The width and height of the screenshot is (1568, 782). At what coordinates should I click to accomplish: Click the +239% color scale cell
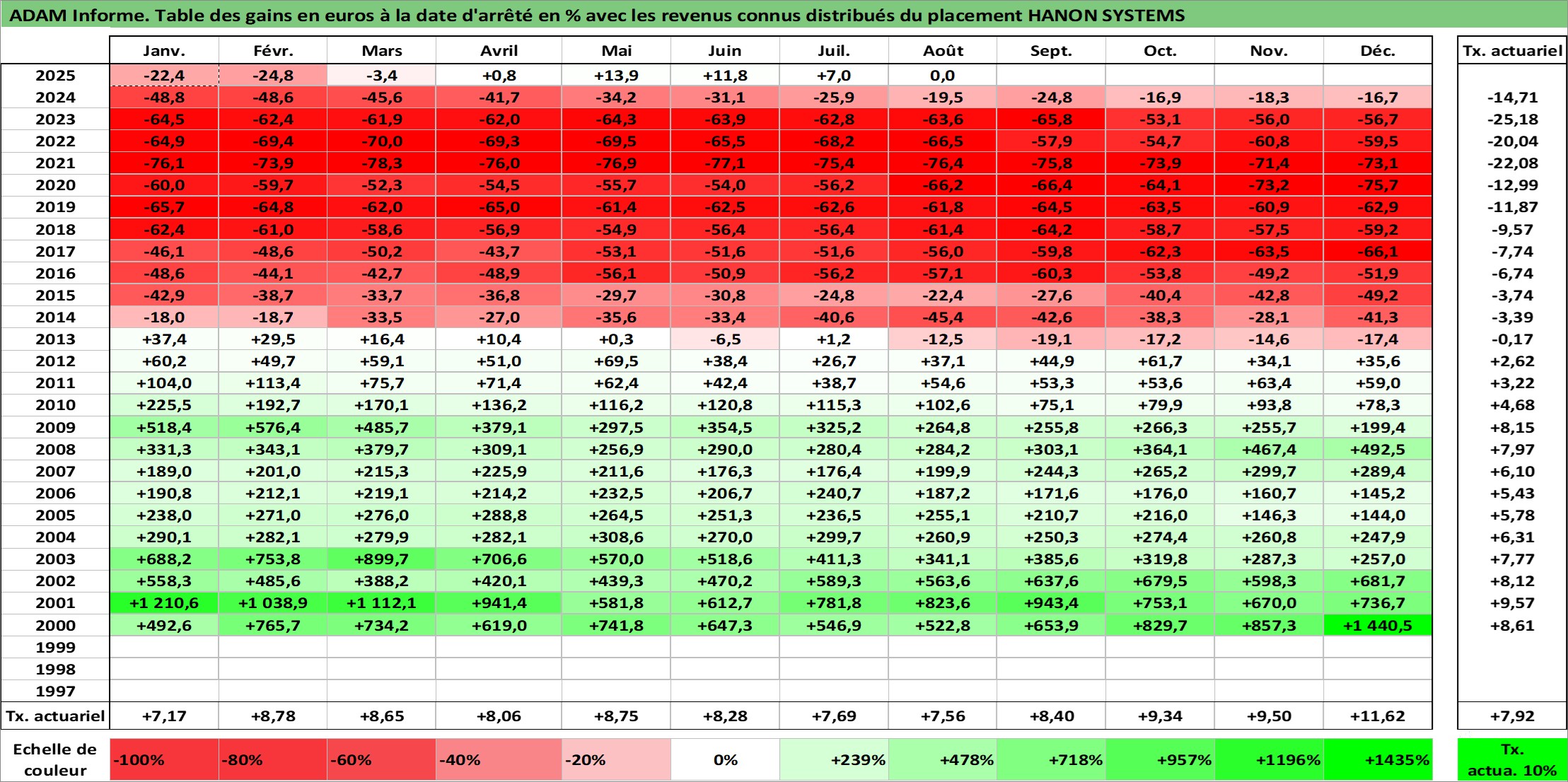[x=834, y=760]
